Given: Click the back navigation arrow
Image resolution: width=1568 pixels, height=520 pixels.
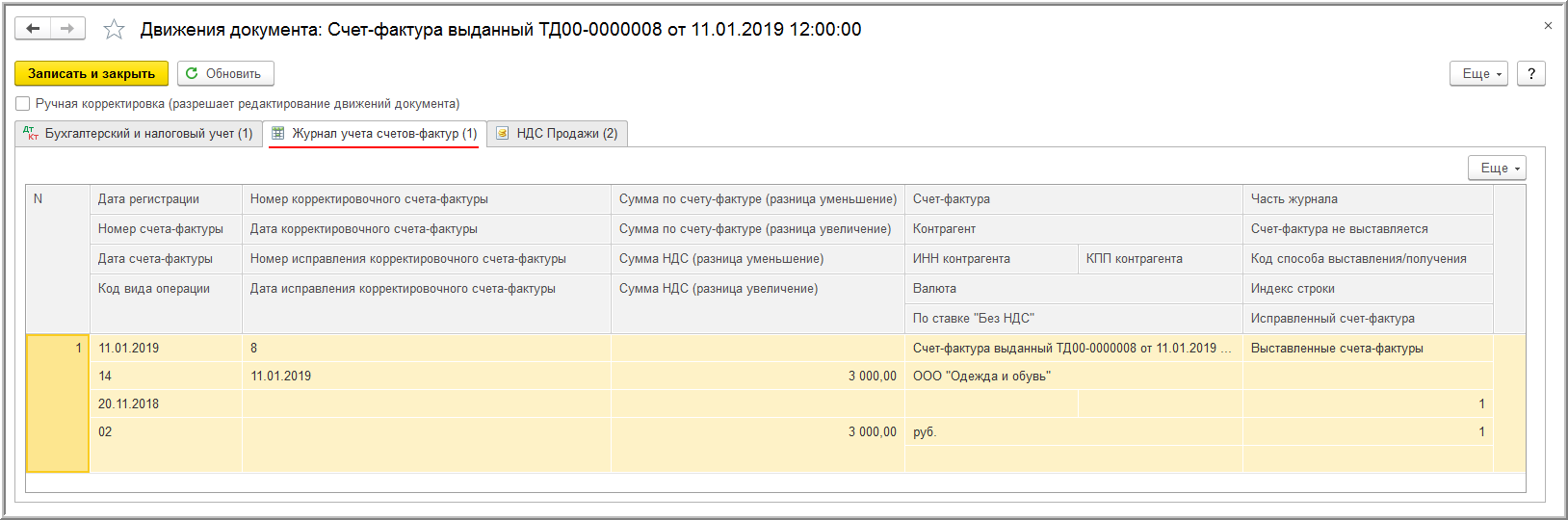Looking at the screenshot, I should click(x=33, y=29).
